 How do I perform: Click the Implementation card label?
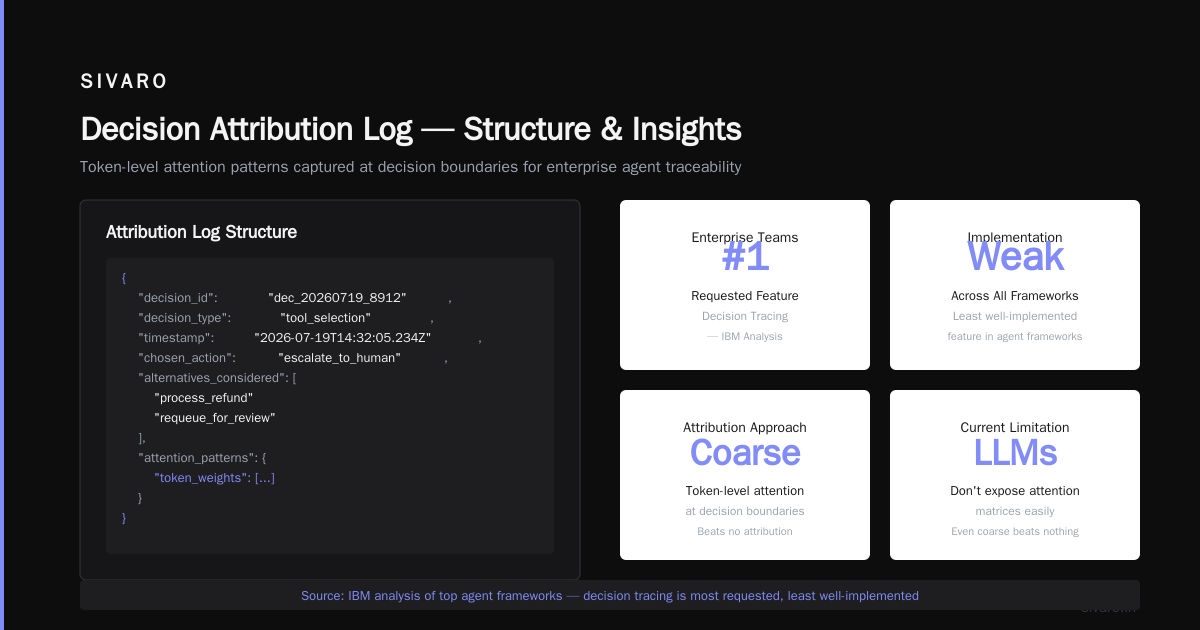[x=1015, y=237]
